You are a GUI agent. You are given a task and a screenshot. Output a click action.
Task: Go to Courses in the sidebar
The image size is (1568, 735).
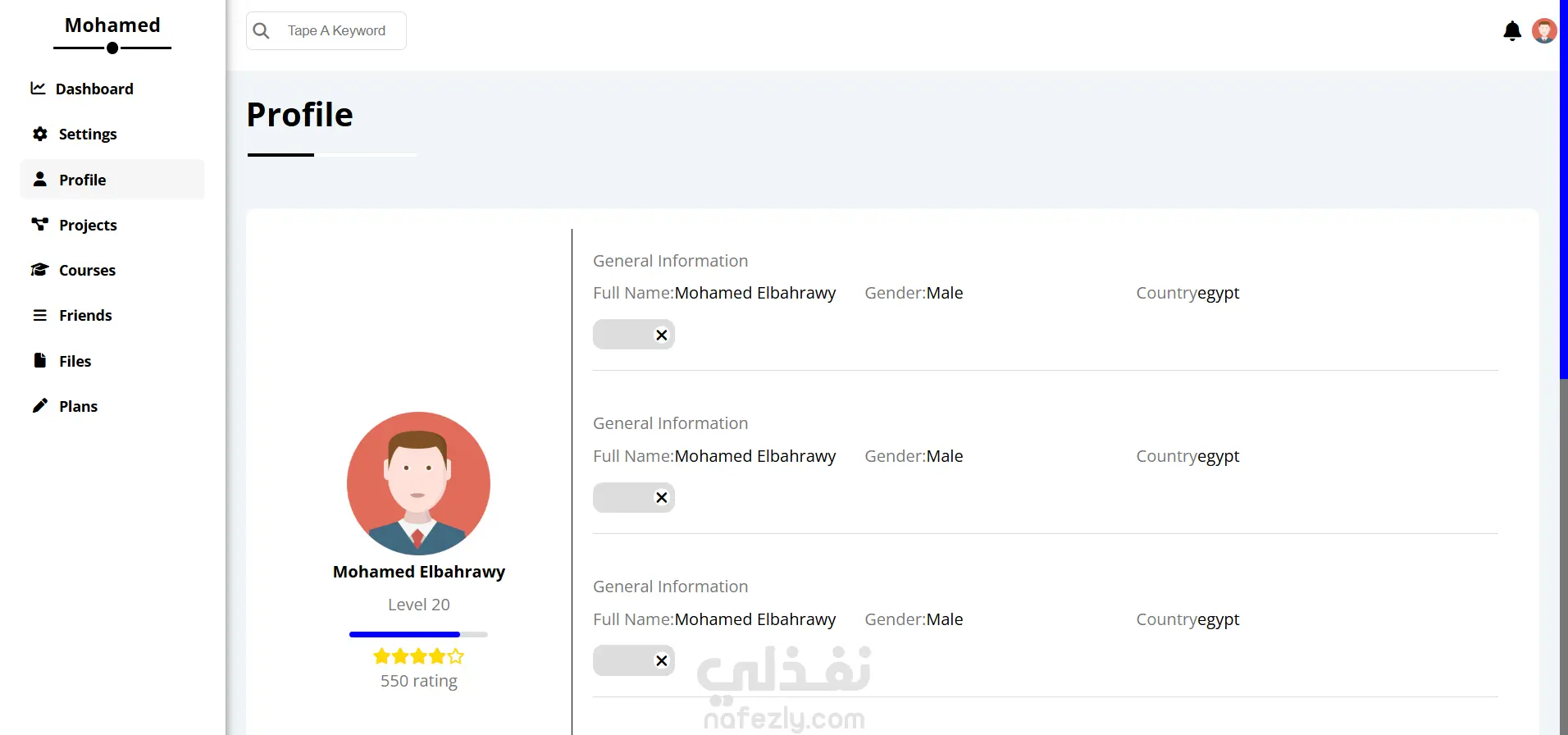click(x=87, y=271)
